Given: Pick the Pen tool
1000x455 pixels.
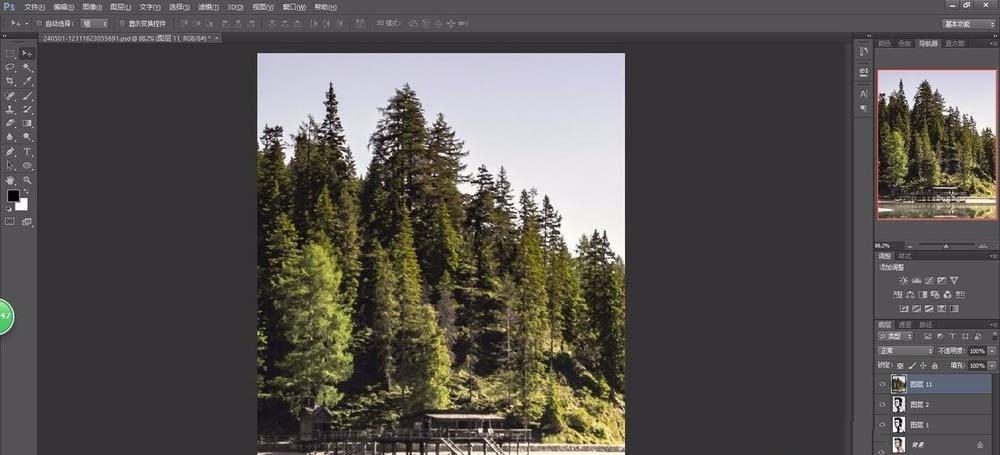Looking at the screenshot, I should [10, 151].
